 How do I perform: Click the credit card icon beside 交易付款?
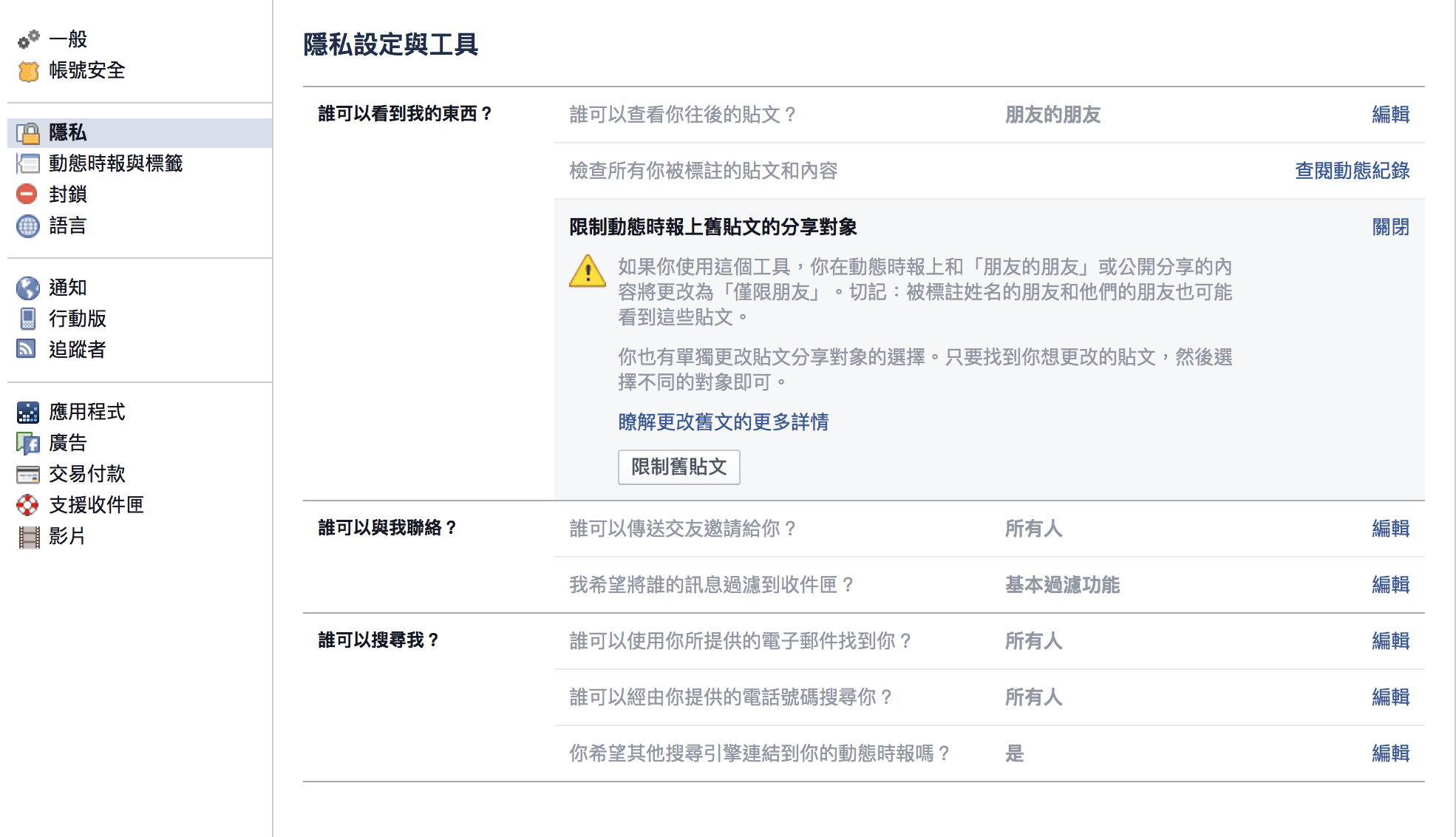[28, 474]
